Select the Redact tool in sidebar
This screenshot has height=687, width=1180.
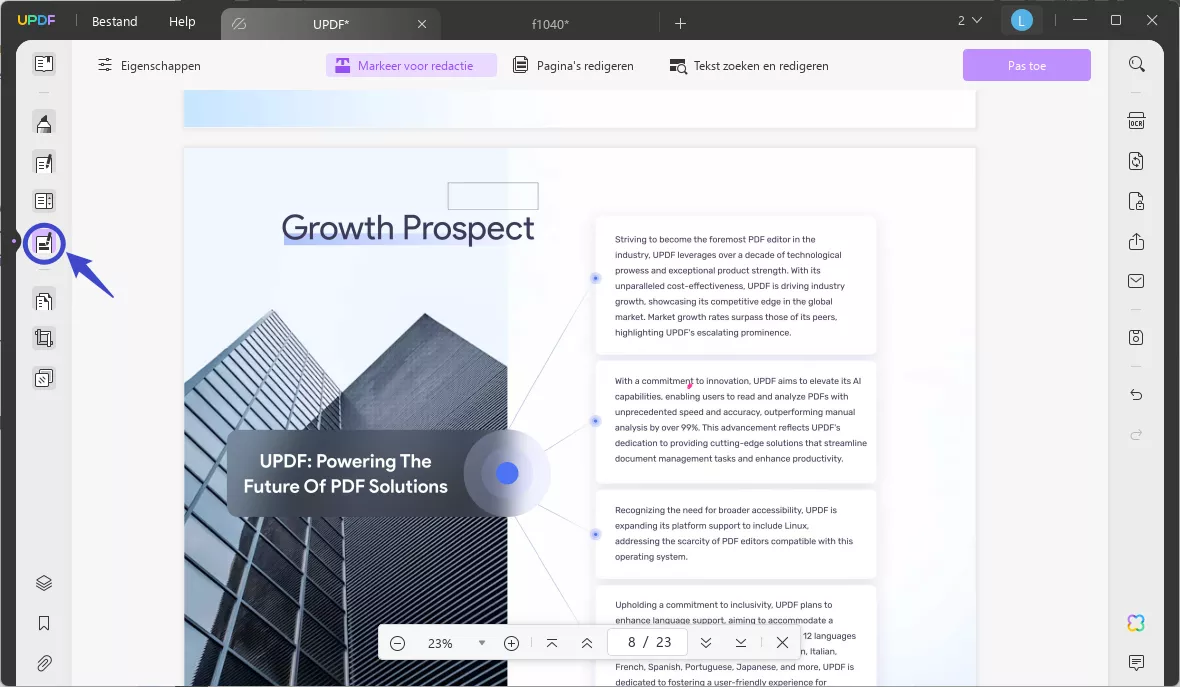pyautogui.click(x=44, y=243)
